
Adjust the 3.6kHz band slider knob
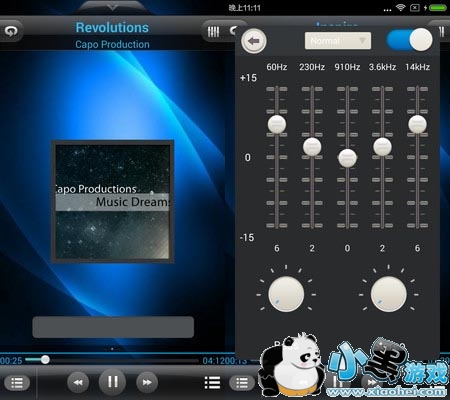382,147
